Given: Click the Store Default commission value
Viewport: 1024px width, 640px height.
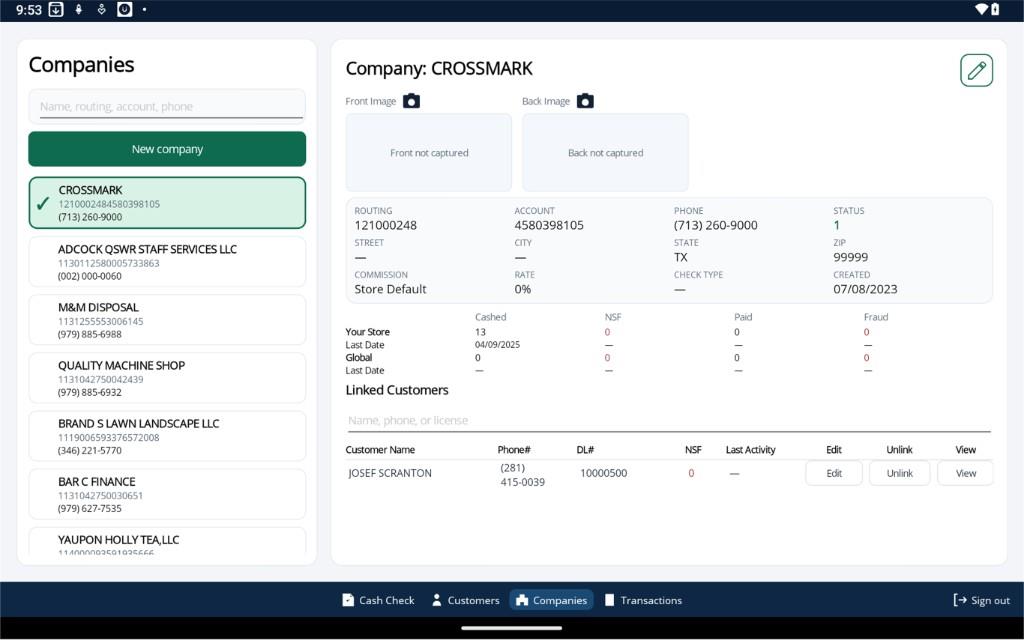Looking at the screenshot, I should [x=391, y=289].
